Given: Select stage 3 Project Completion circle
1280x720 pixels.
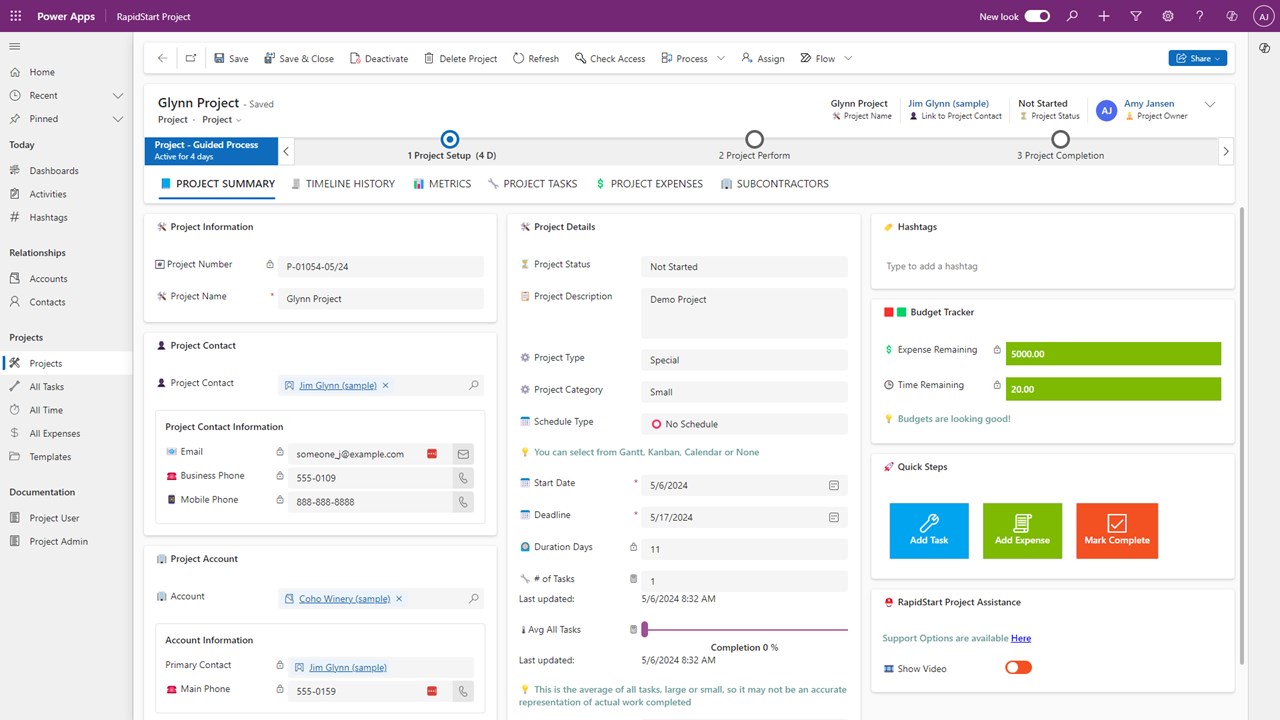Looking at the screenshot, I should pos(1060,139).
